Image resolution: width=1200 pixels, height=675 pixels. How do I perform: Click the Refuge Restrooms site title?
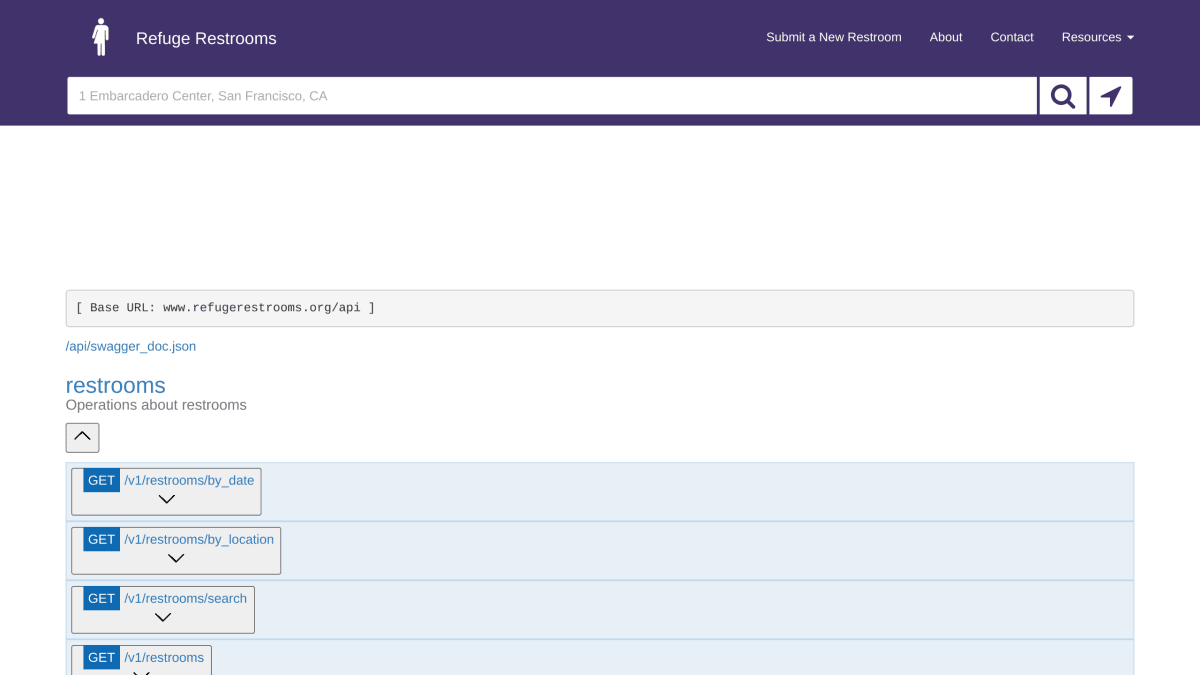coord(206,38)
